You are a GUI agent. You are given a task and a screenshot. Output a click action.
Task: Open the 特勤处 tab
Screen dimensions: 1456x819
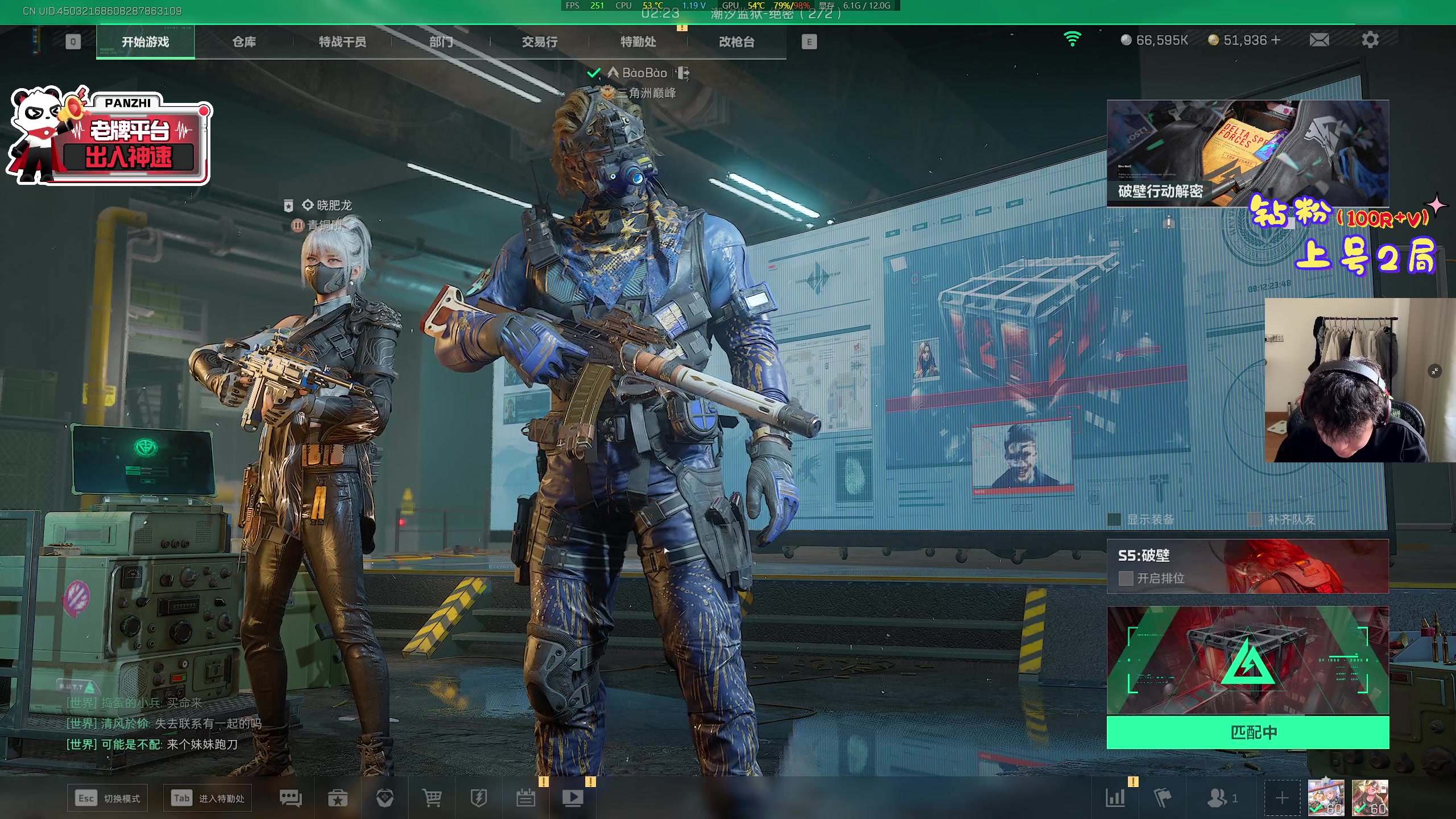pyautogui.click(x=638, y=42)
